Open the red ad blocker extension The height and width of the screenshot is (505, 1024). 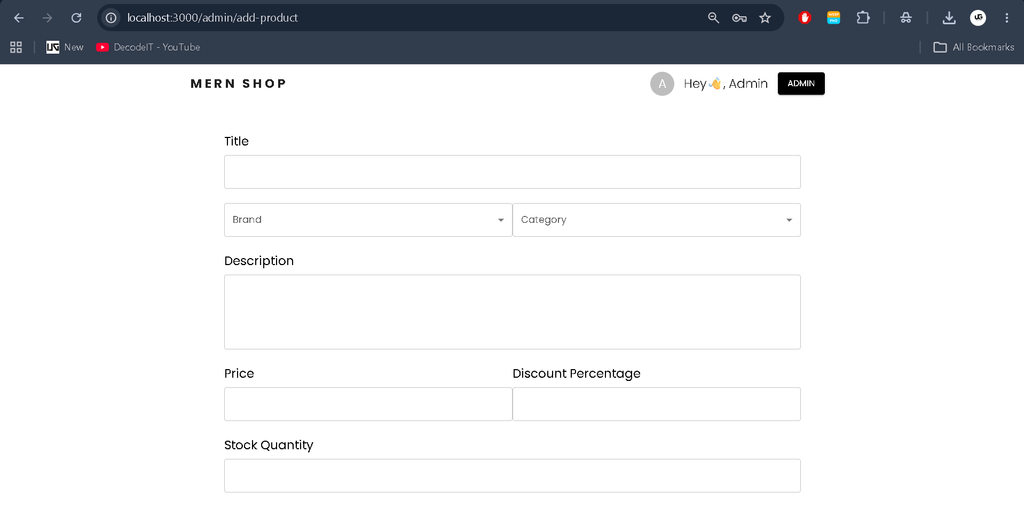[805, 18]
